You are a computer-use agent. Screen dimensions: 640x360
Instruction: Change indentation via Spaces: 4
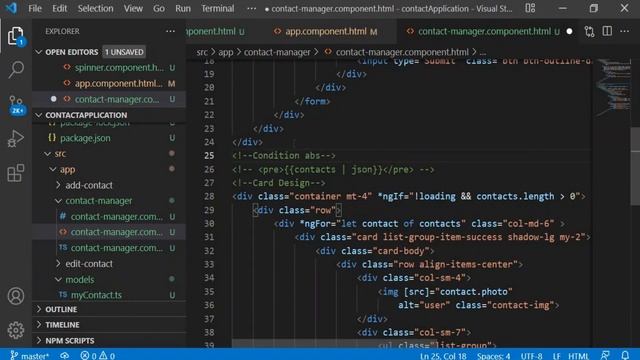493,356
